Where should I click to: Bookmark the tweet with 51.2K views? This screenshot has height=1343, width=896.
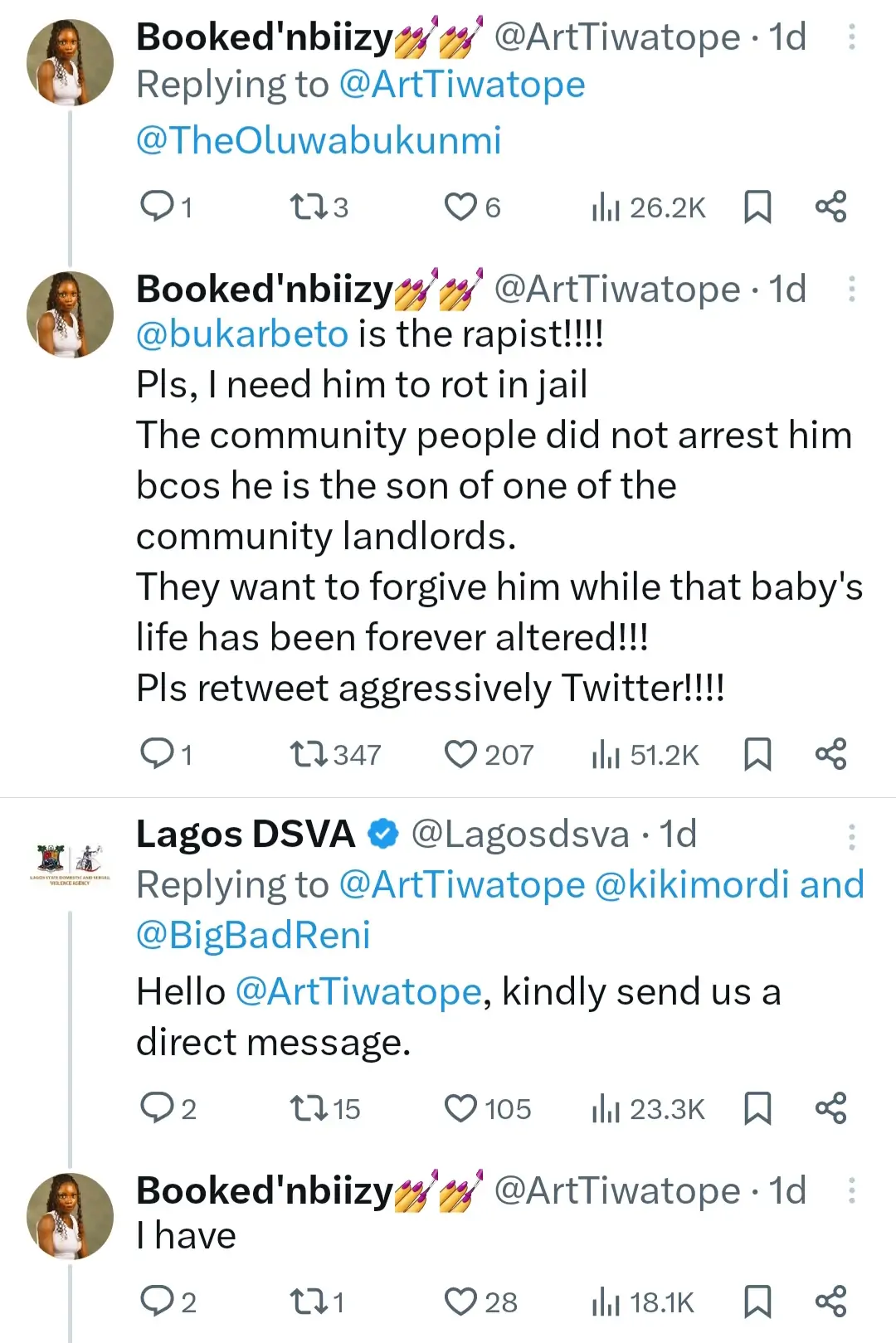coord(757,755)
